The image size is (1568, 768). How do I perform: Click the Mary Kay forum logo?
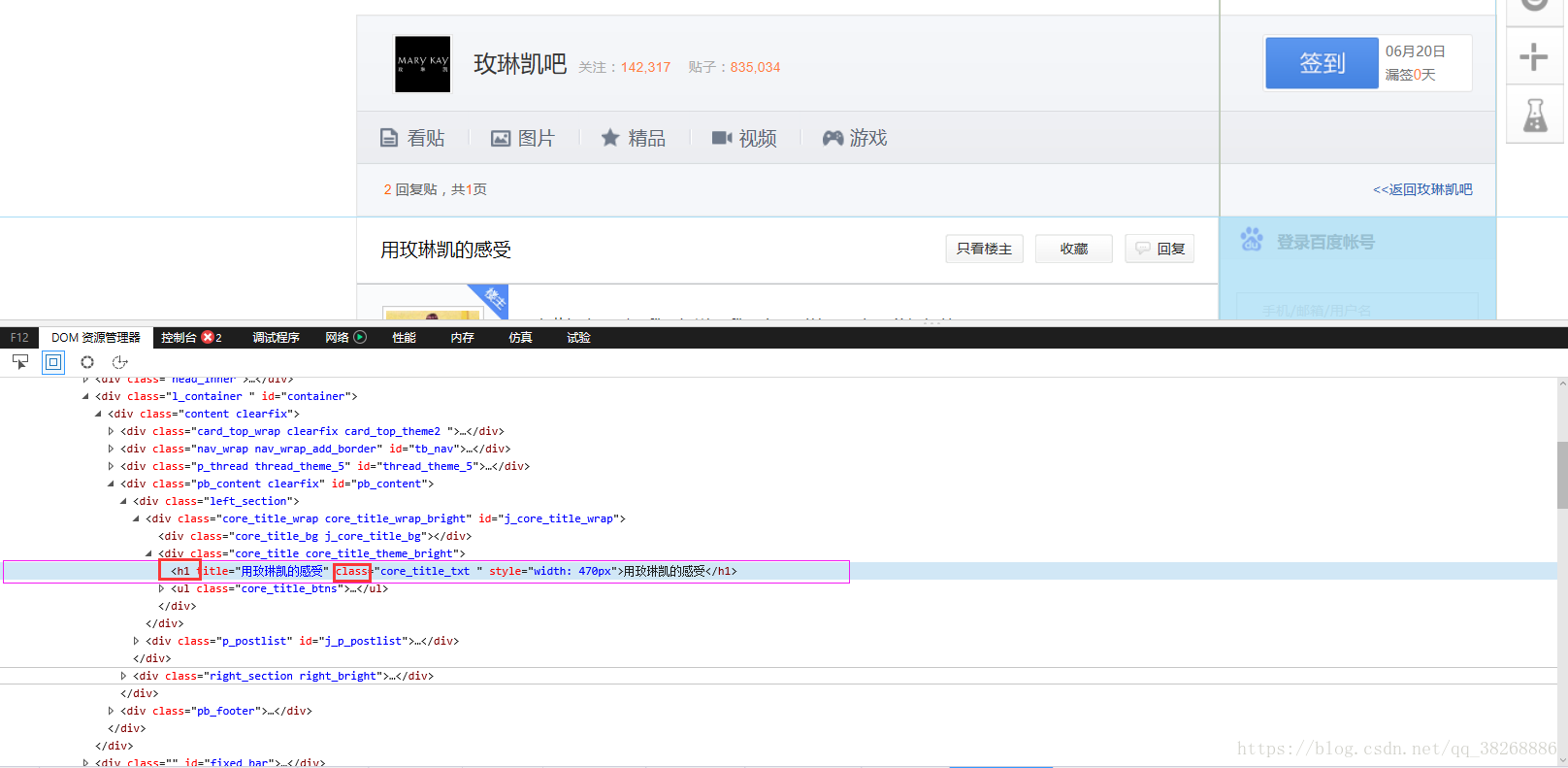click(423, 64)
